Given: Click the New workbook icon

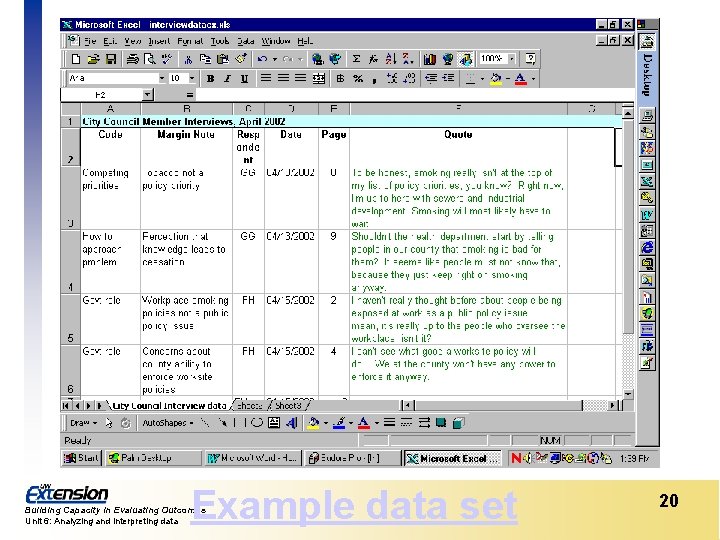Looking at the screenshot, I should pyautogui.click(x=76, y=59).
